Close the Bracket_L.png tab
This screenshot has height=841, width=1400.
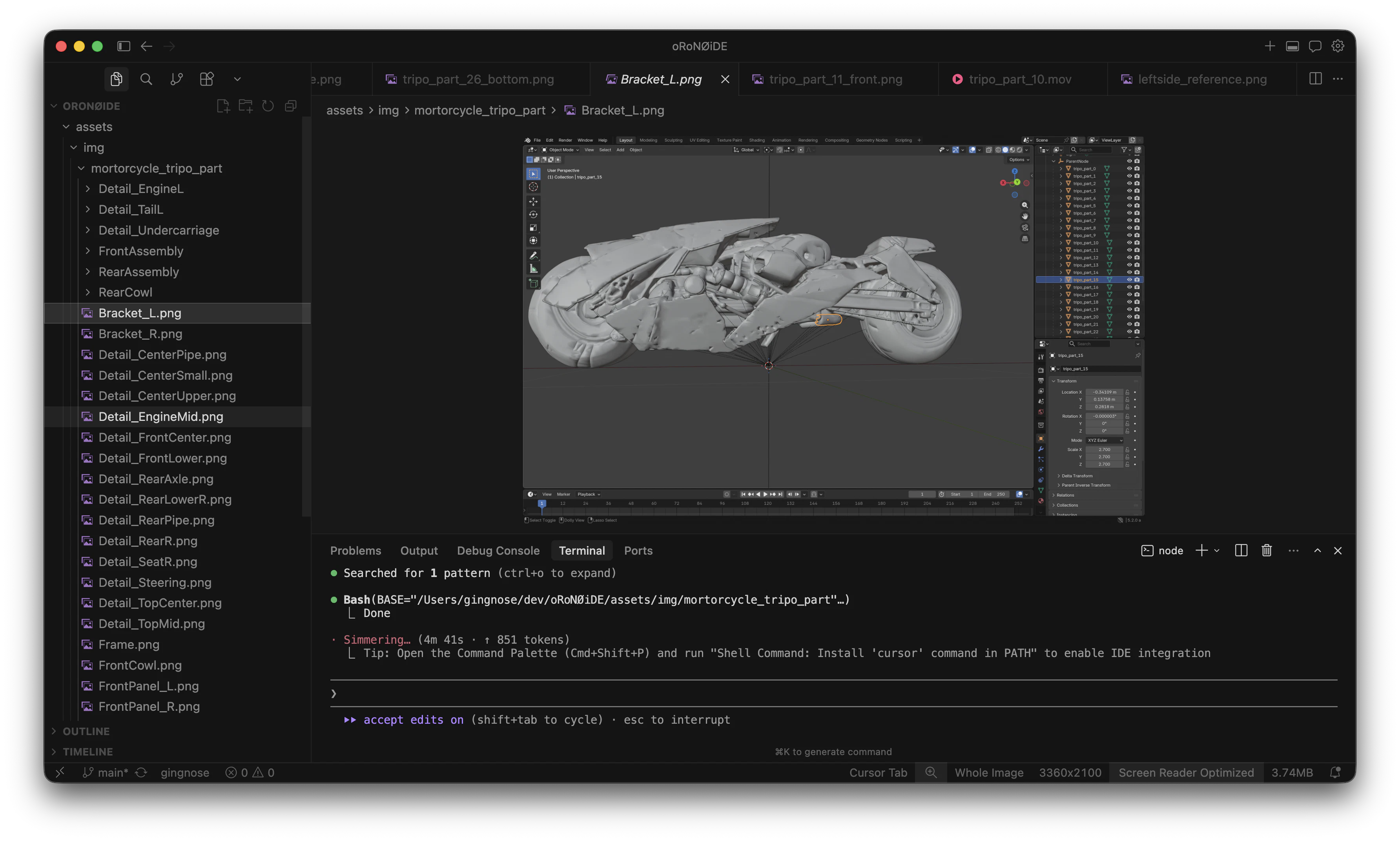[x=725, y=79]
